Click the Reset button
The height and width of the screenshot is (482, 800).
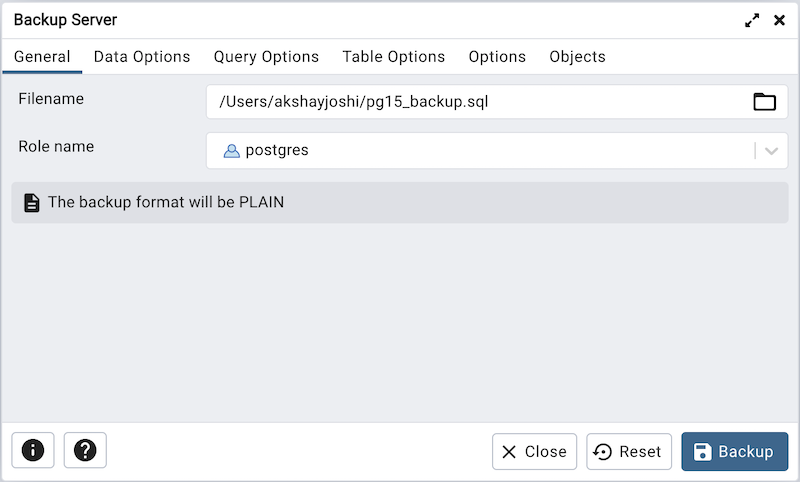point(629,451)
